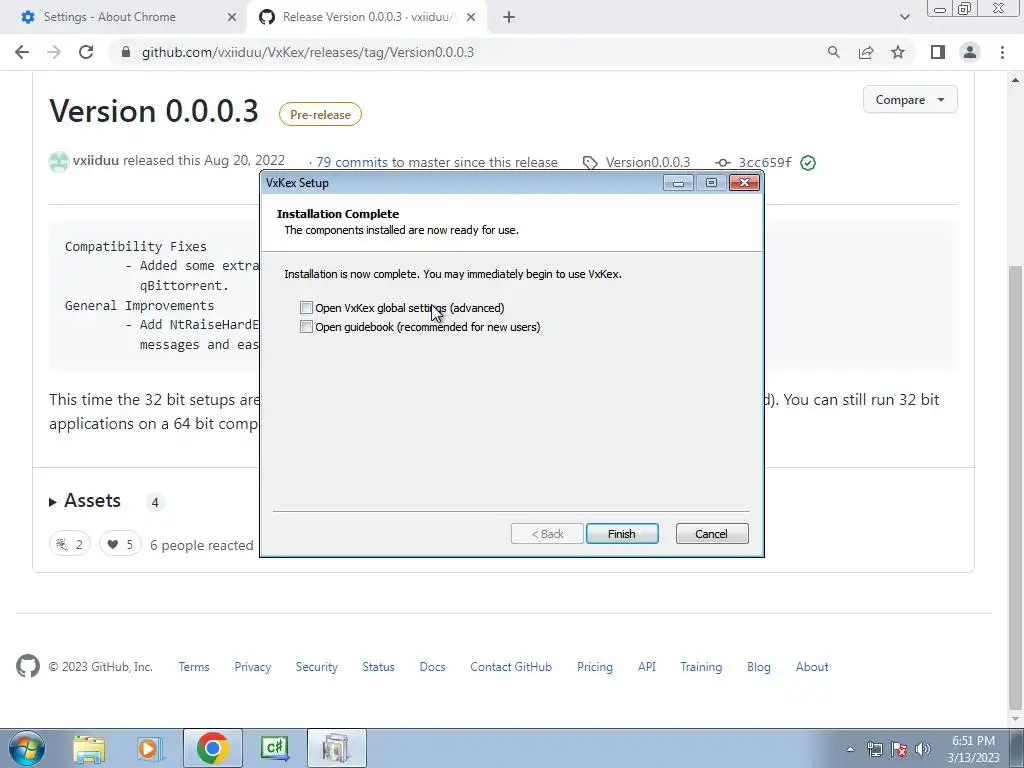Open Contact GitHub footer link
1024x768 pixels.
tap(511, 667)
